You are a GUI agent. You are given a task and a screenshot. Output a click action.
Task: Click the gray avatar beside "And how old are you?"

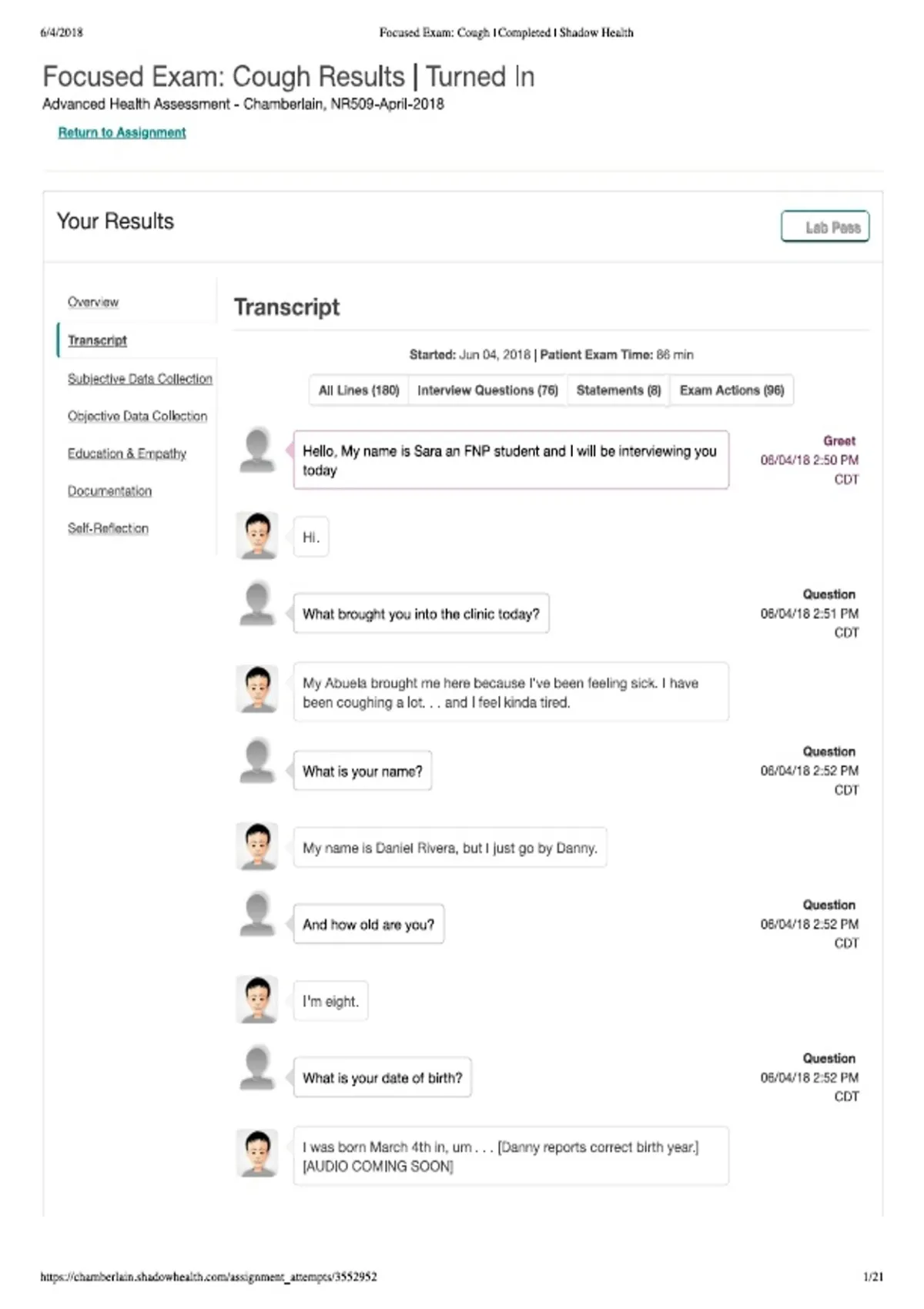tap(257, 914)
